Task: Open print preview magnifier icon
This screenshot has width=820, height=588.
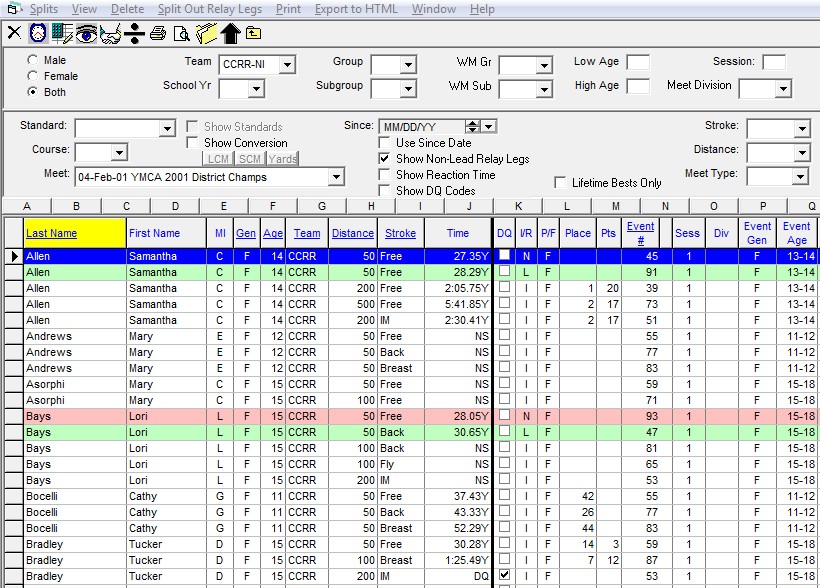Action: tap(181, 33)
